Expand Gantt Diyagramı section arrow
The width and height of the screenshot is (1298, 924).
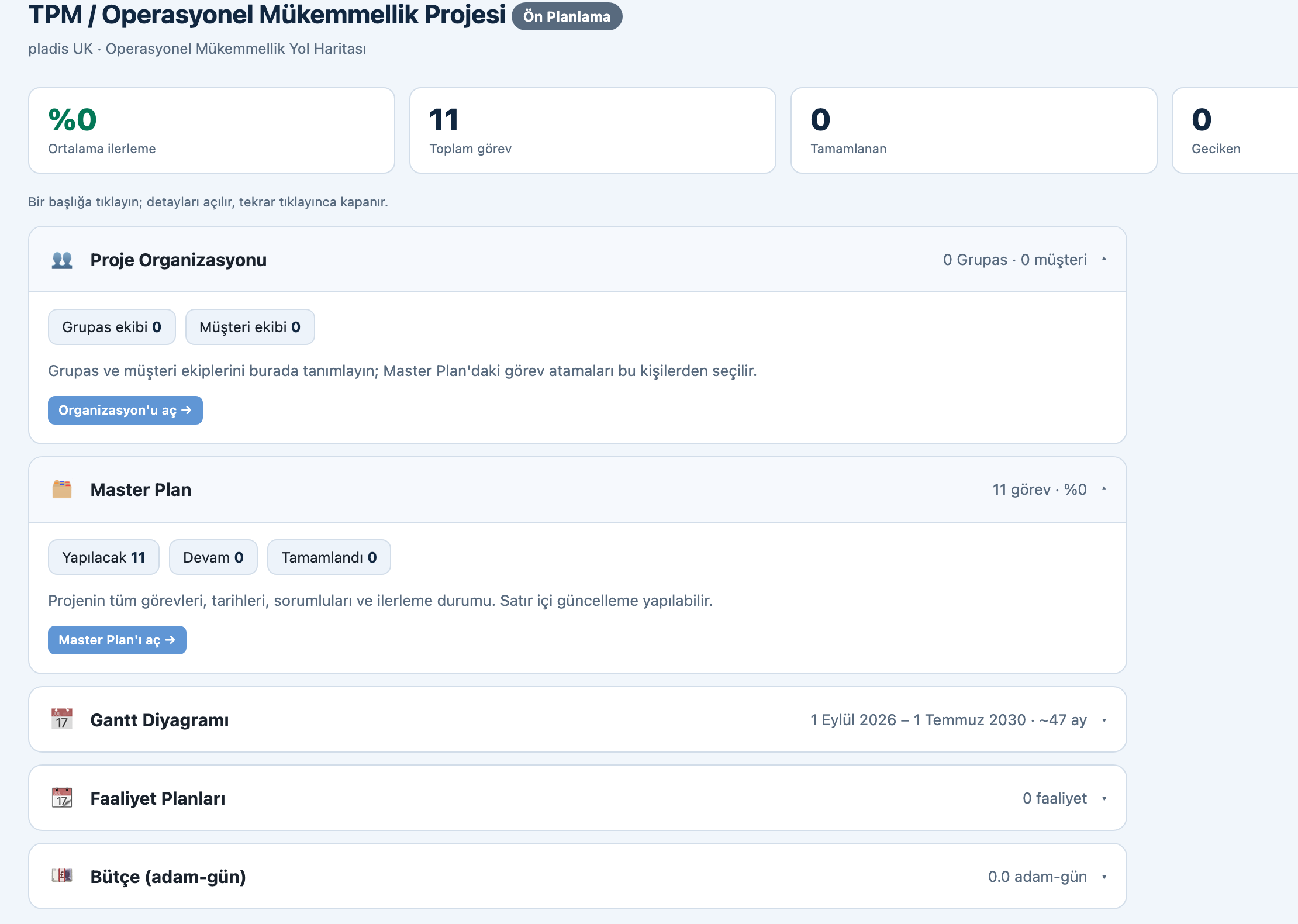[1104, 720]
